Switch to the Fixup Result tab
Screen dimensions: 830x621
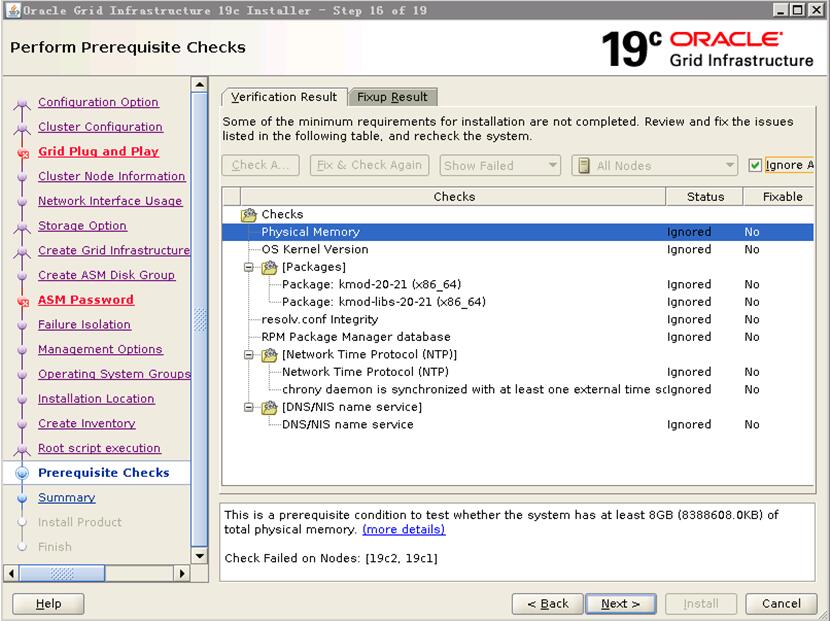(x=392, y=97)
